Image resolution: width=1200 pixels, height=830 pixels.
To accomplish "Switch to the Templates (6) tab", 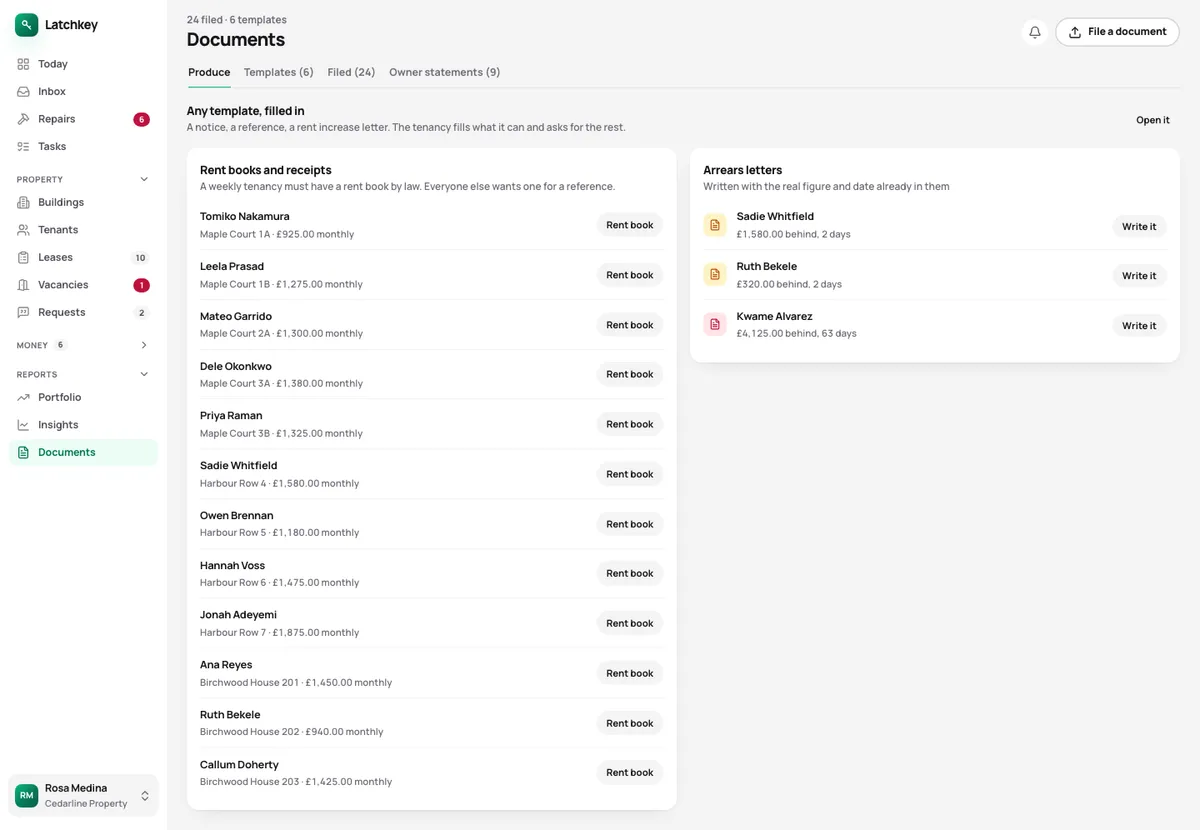I will click(279, 73).
